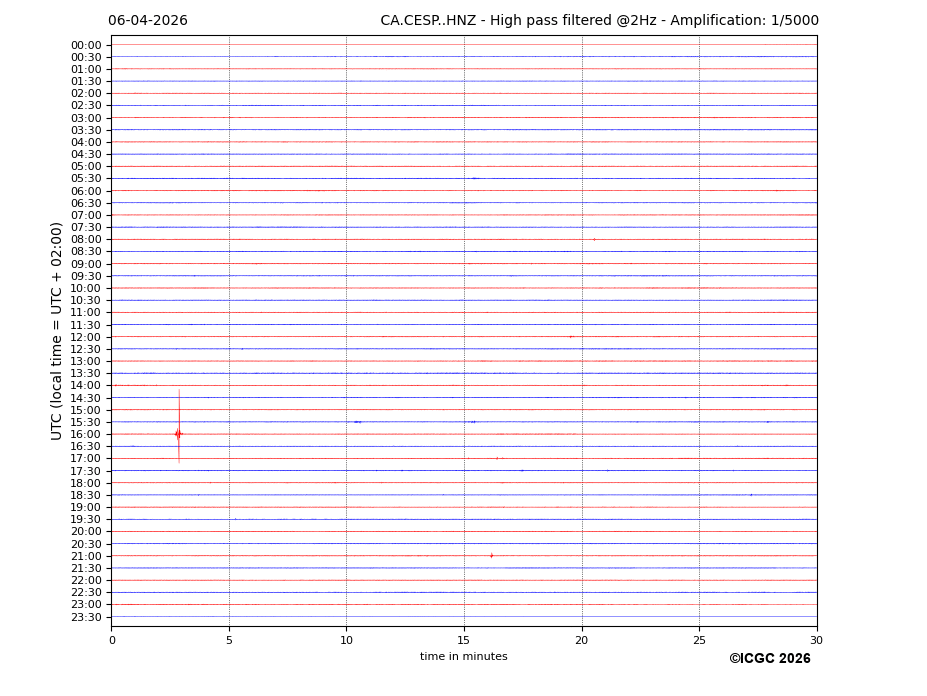The height and width of the screenshot is (696, 927).
Task: Click the UTC local time y-axis label
Action: pos(58,331)
